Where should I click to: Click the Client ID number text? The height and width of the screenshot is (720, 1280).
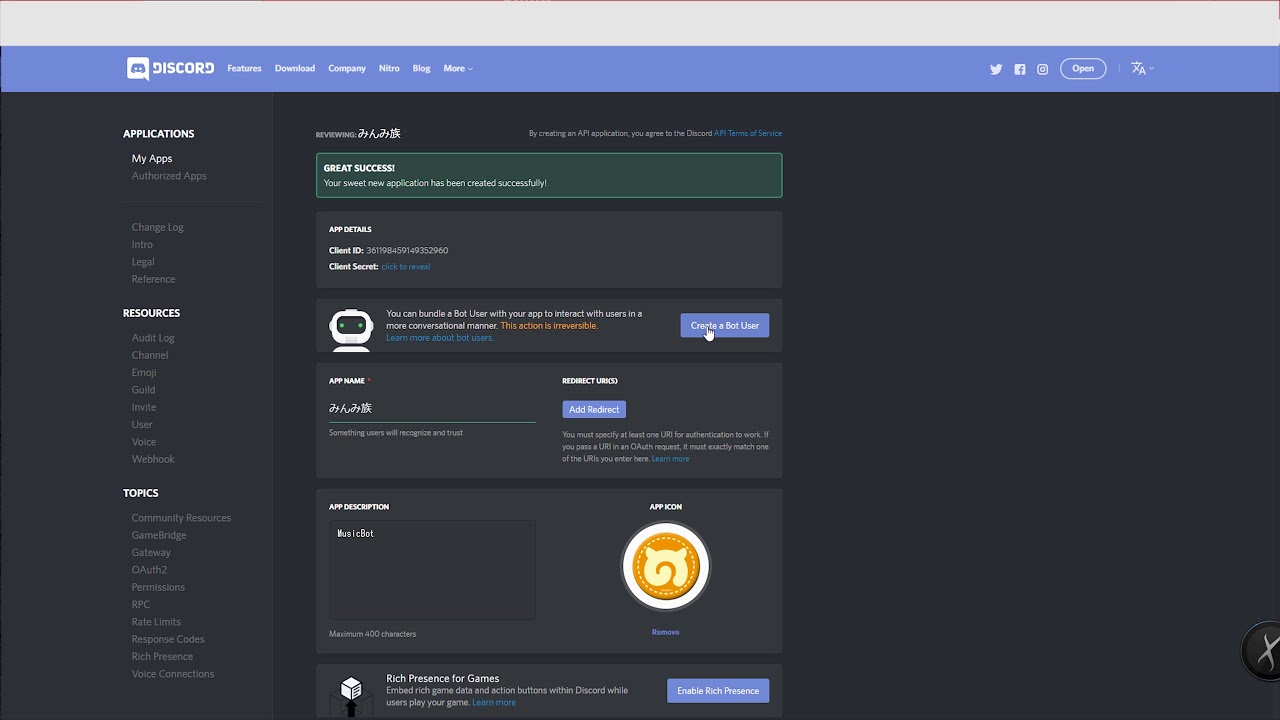coord(407,250)
